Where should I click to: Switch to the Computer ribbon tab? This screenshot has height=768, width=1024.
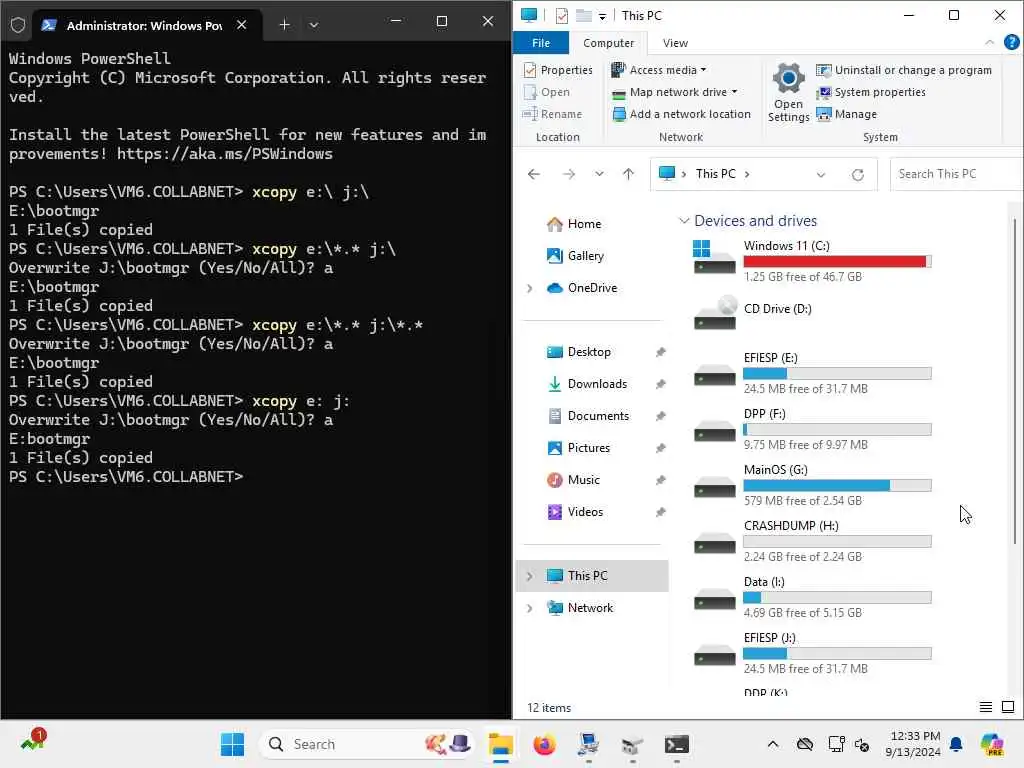click(x=608, y=42)
